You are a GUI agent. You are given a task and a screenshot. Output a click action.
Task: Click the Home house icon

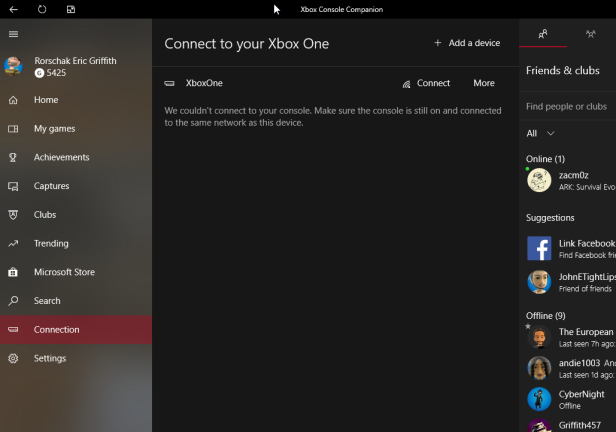(x=13, y=100)
